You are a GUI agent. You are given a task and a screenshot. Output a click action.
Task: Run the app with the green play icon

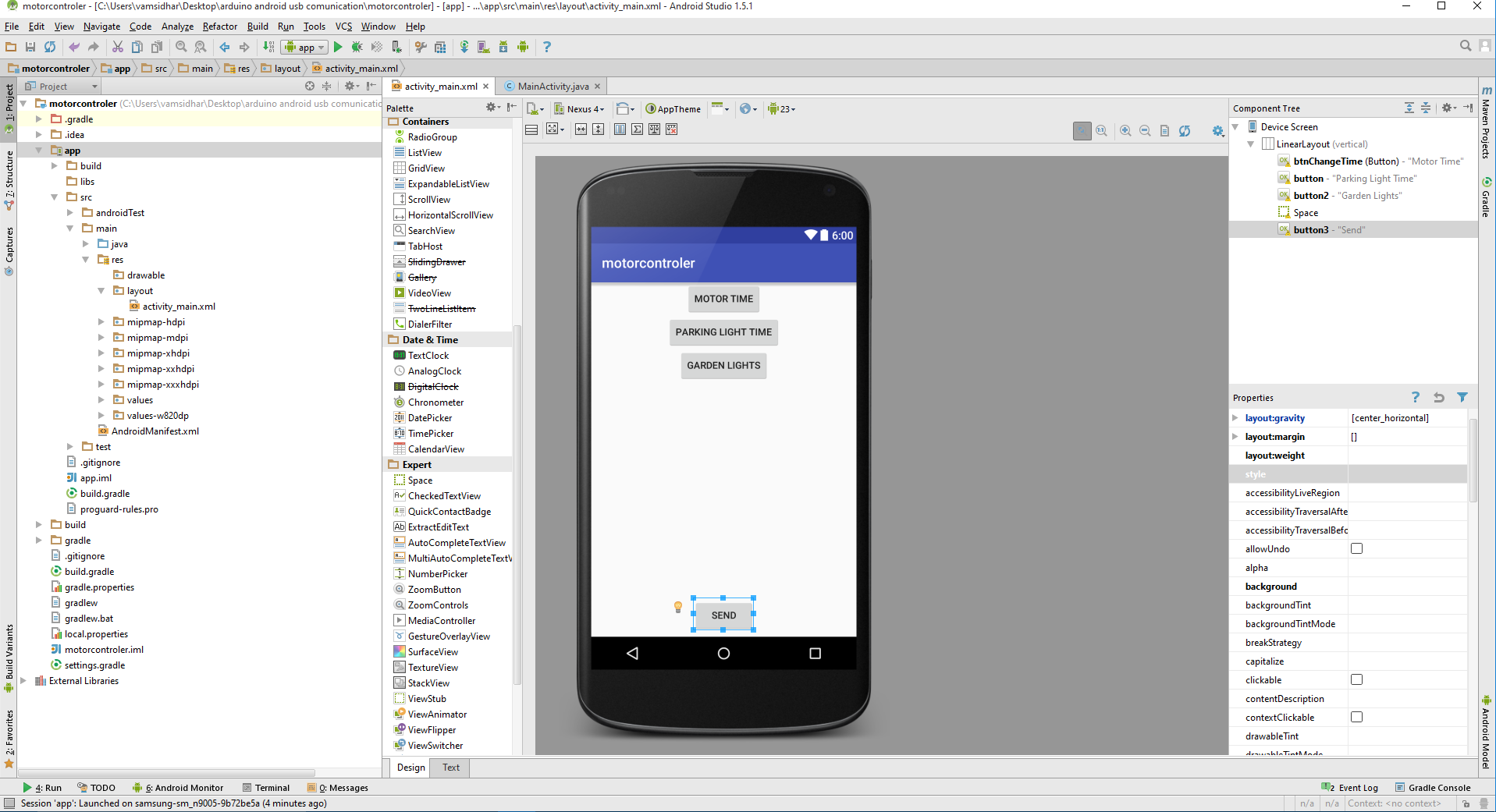click(x=338, y=47)
